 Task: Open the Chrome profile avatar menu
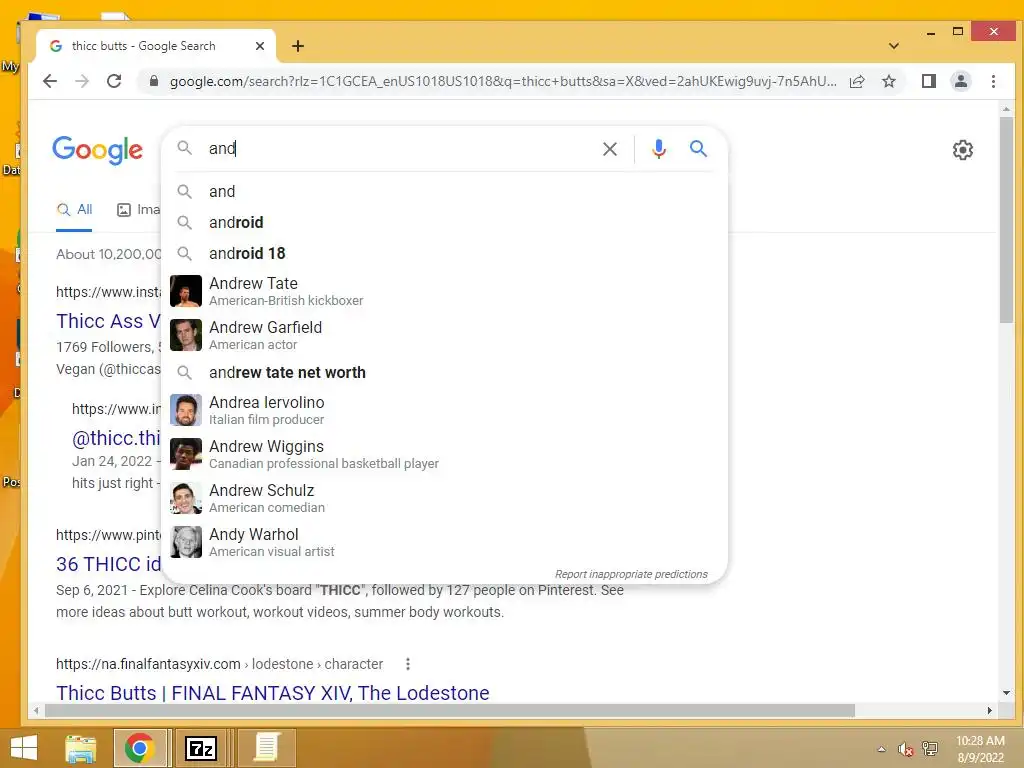point(961,81)
